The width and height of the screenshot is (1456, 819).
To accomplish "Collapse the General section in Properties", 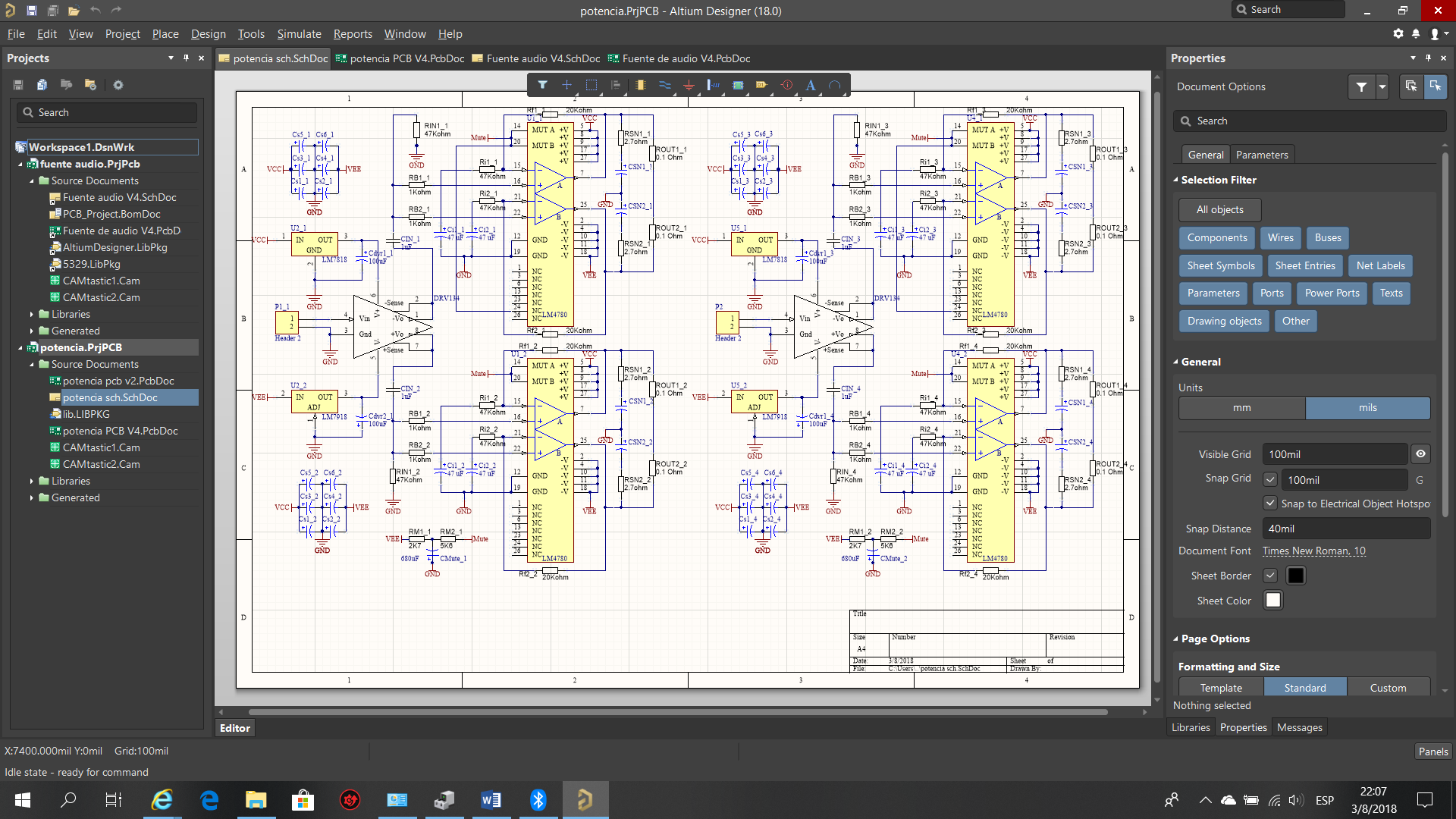I will [x=1176, y=362].
